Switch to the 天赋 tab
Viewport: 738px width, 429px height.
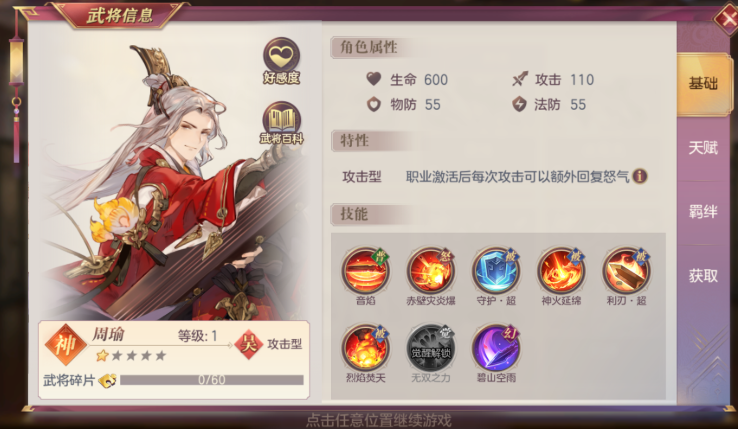703,148
